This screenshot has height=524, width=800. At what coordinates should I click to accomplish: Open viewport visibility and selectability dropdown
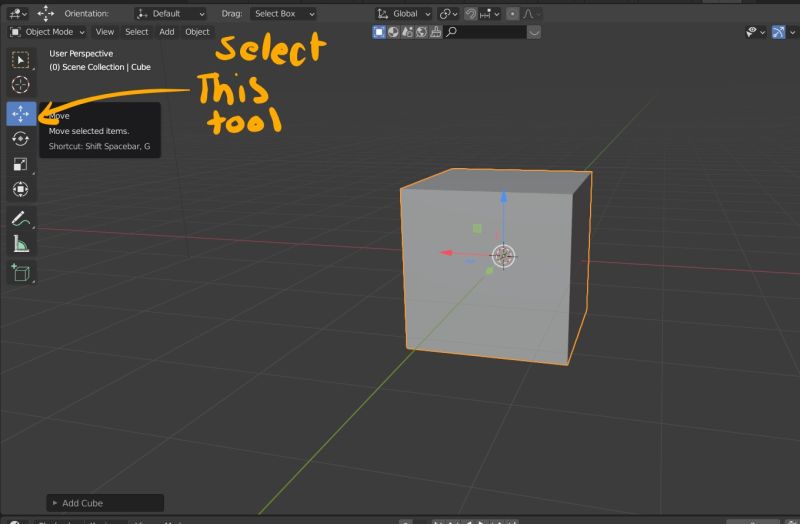756,32
